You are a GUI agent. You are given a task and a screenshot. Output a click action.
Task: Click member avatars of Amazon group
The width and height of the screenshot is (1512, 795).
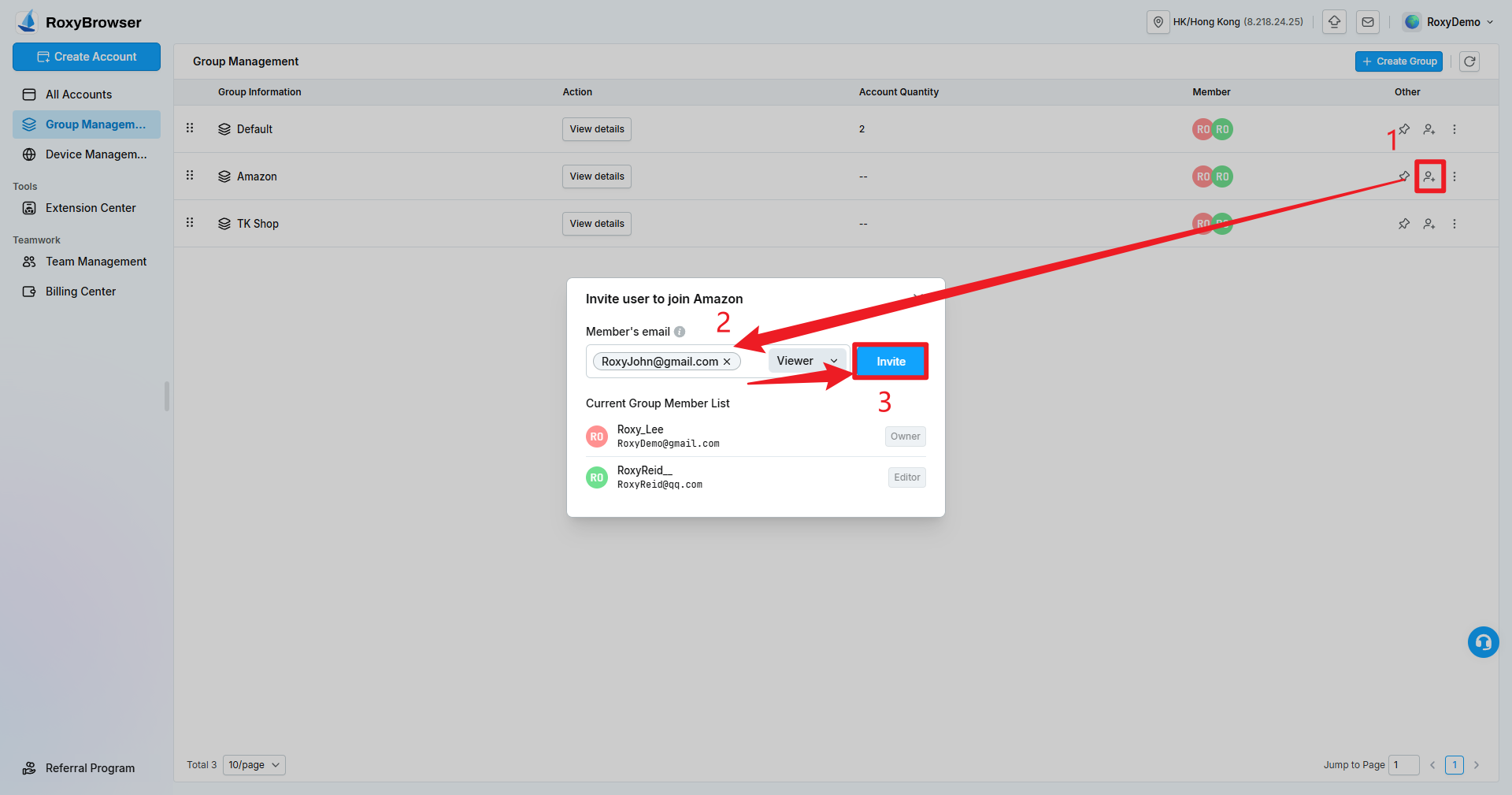(x=1213, y=176)
